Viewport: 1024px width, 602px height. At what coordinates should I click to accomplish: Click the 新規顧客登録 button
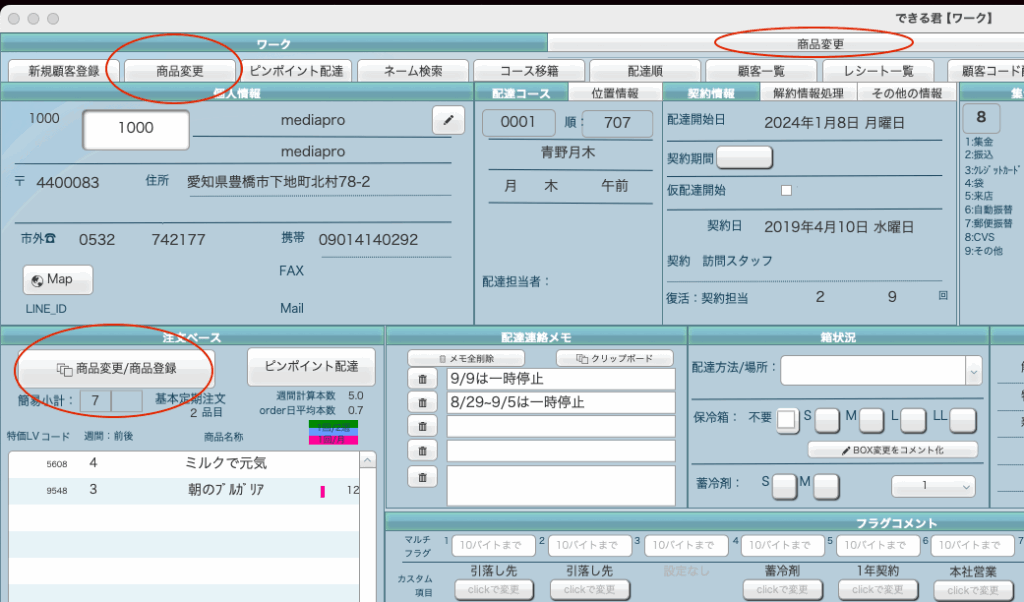pyautogui.click(x=63, y=71)
